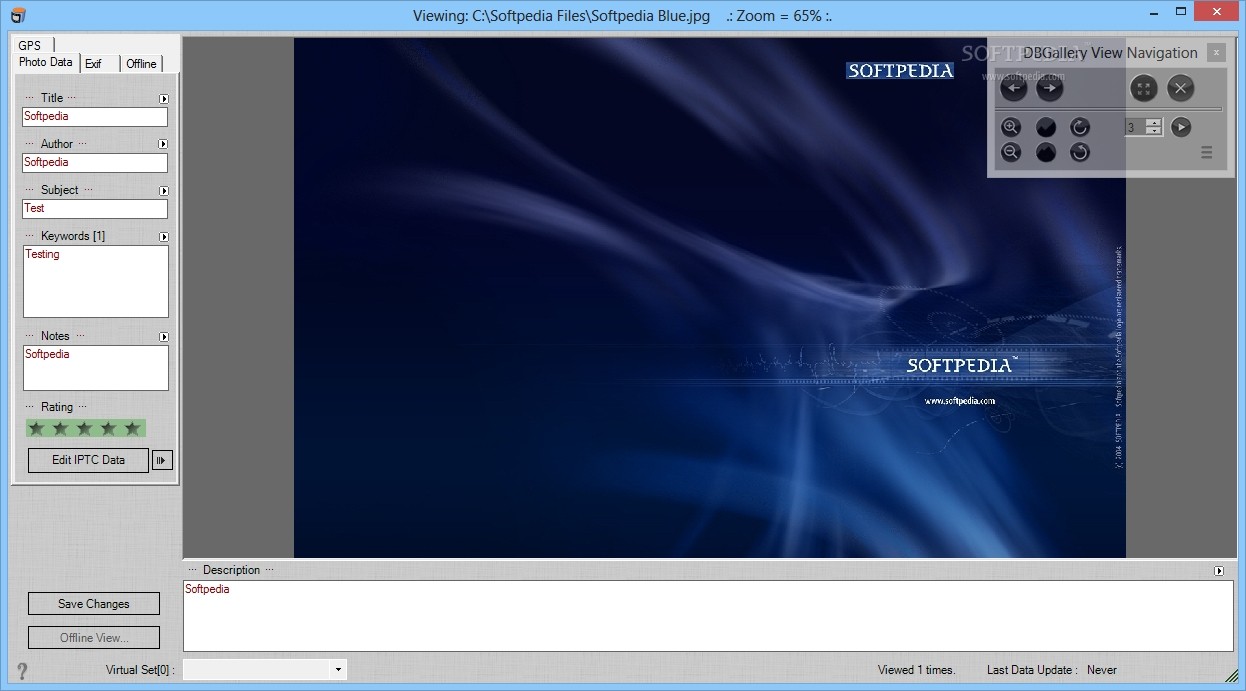Rotate image clockwise
This screenshot has width=1246, height=691.
click(x=1080, y=127)
